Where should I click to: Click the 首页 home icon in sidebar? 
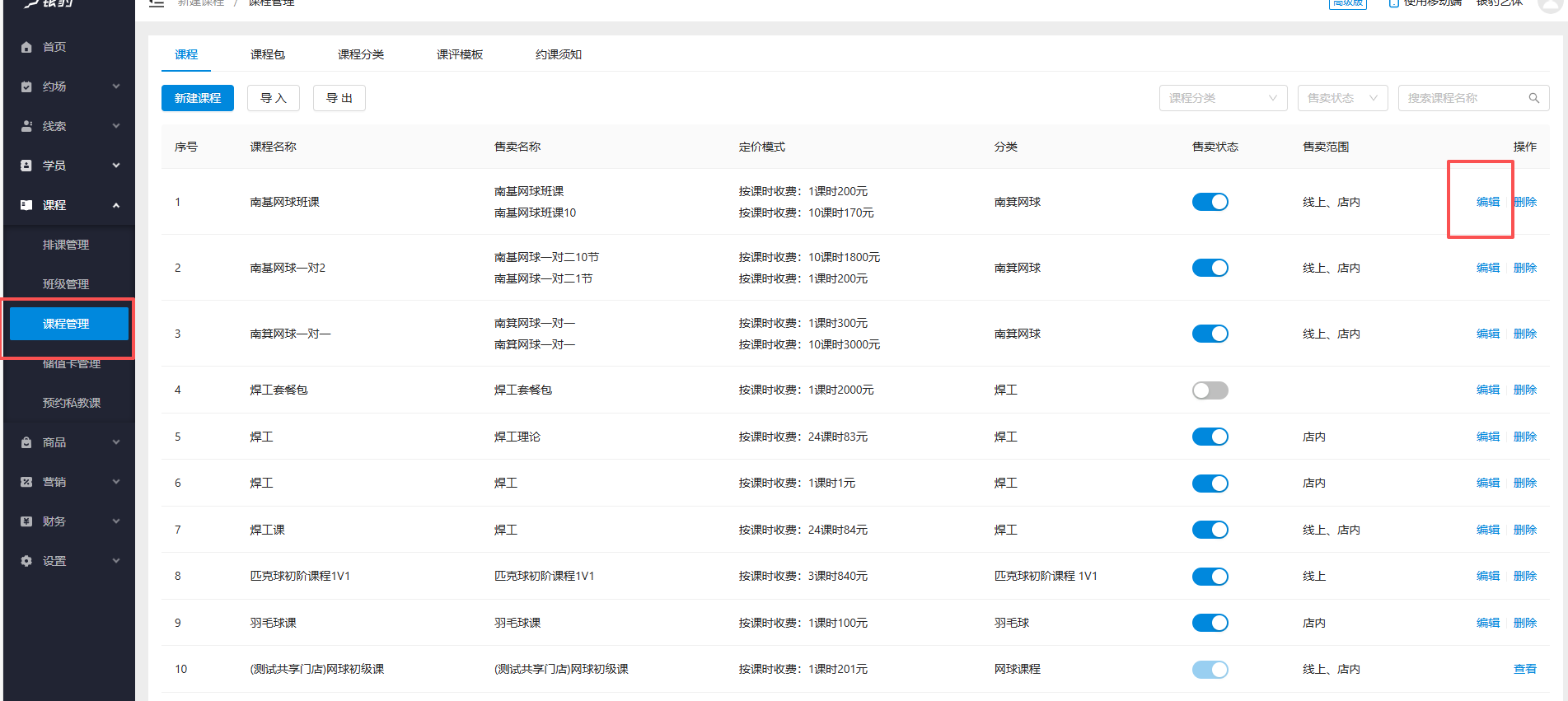coord(26,47)
